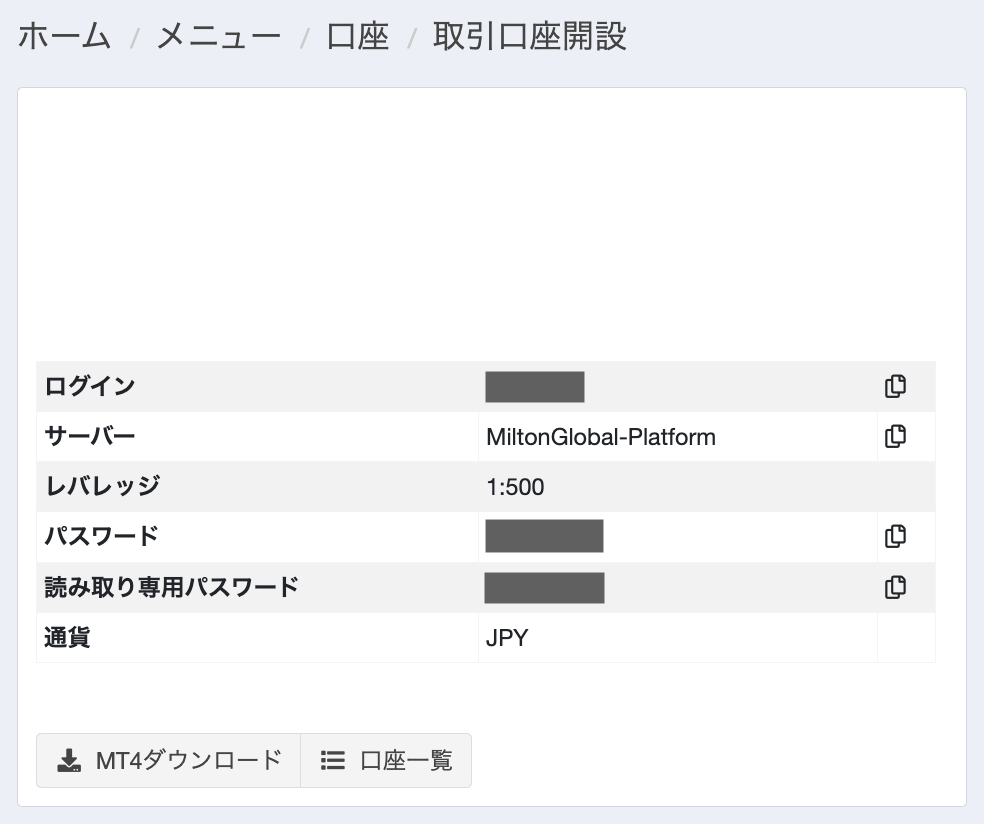Click the download icon in MT4ダウンロード
Screen dimensions: 984x824
coord(69,760)
